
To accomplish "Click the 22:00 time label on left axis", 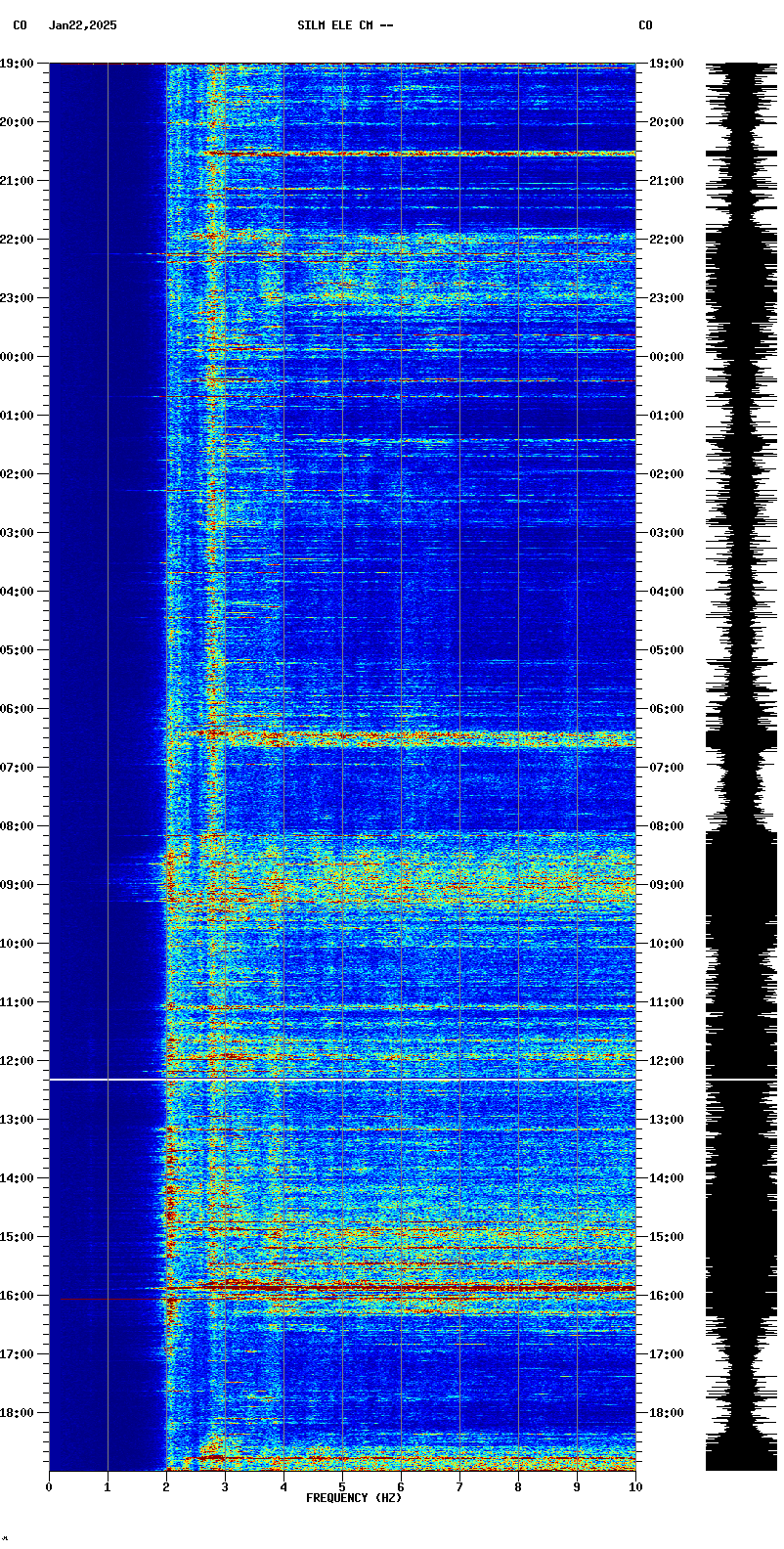I will pyautogui.click(x=18, y=240).
